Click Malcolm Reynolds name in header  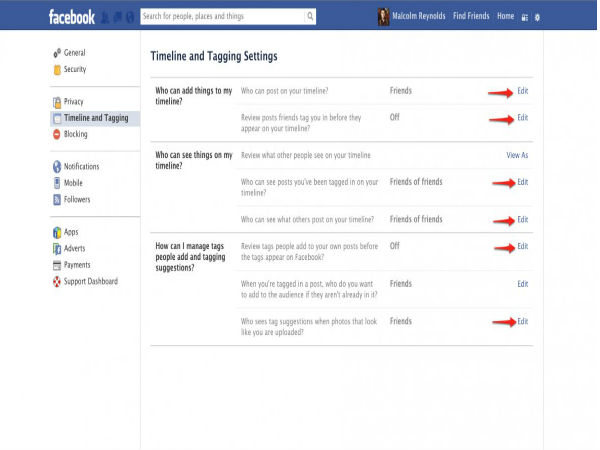point(419,16)
